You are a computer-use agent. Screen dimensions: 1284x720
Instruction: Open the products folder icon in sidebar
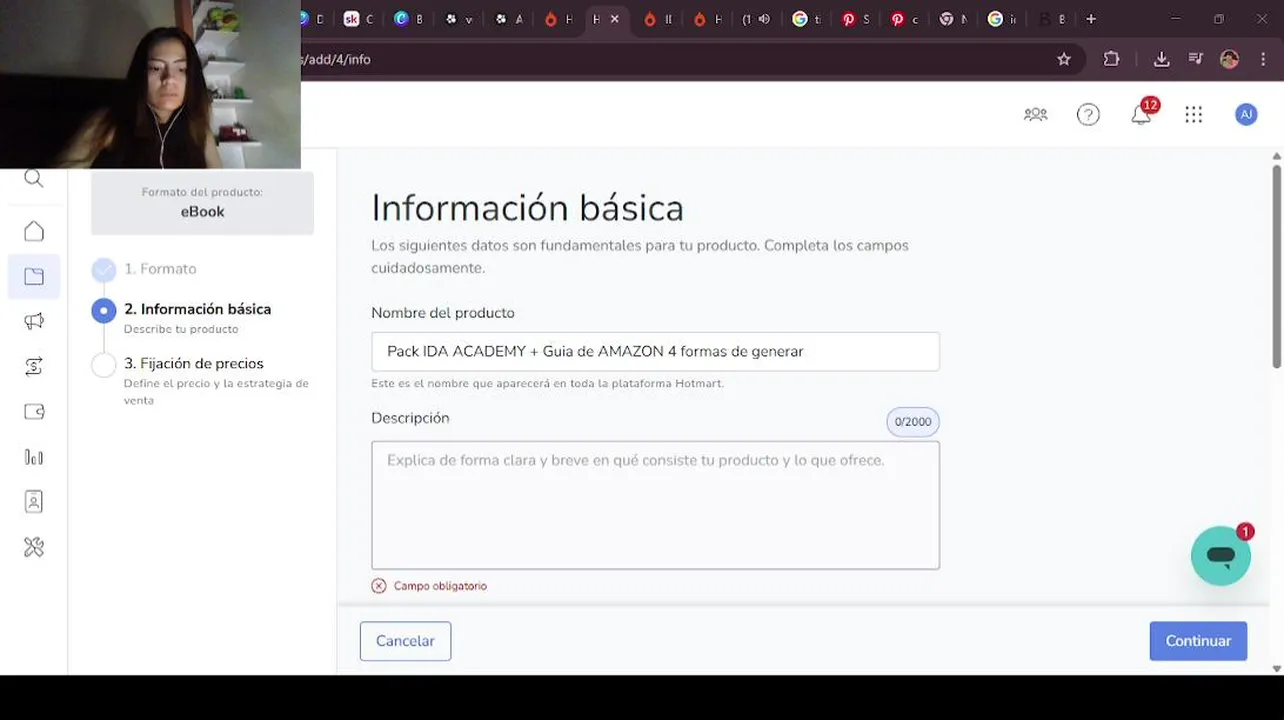[x=34, y=277]
